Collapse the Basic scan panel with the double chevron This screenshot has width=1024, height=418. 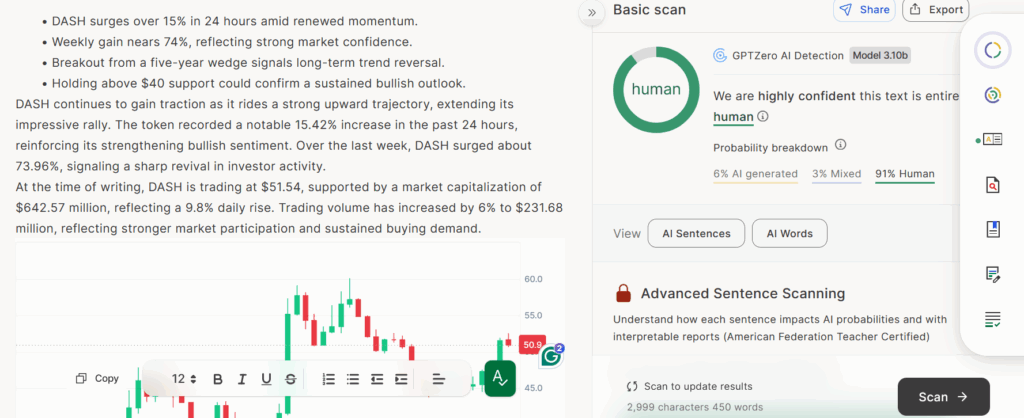point(591,11)
